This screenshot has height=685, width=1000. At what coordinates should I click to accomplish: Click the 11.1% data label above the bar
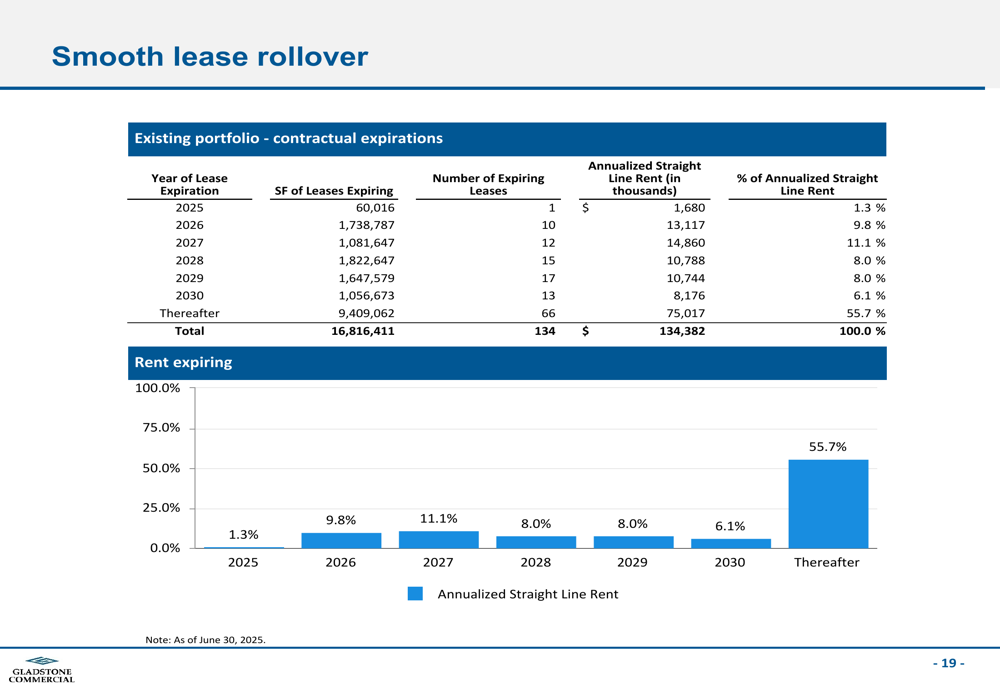(439, 519)
